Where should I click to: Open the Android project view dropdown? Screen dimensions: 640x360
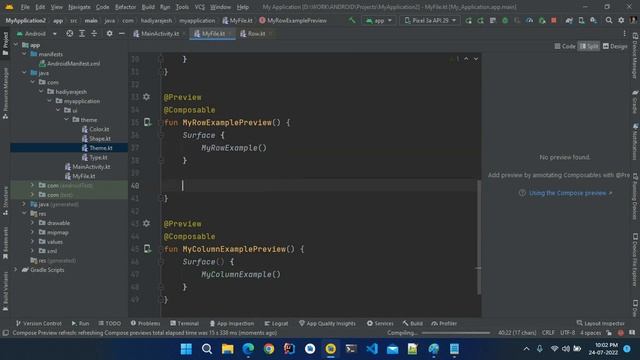click(36, 33)
